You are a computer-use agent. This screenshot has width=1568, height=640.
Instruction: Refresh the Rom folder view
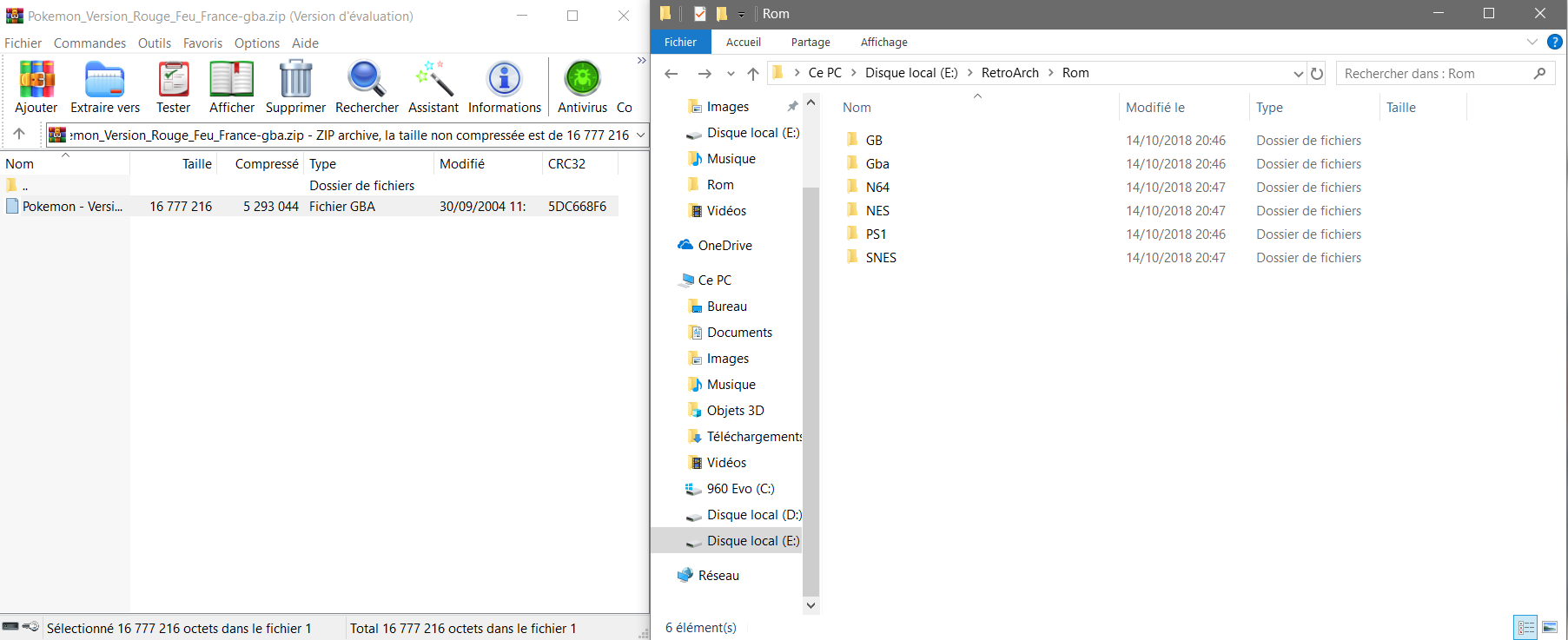pos(1317,74)
